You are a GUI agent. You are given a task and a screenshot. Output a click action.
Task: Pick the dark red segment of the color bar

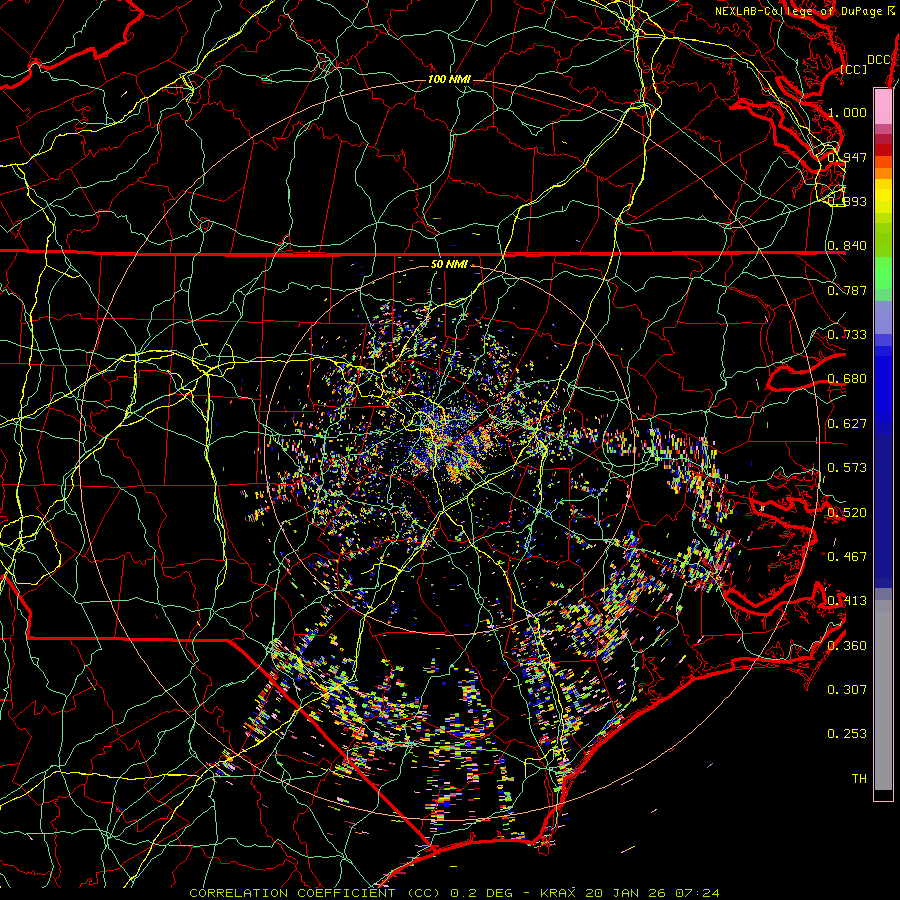click(x=883, y=150)
